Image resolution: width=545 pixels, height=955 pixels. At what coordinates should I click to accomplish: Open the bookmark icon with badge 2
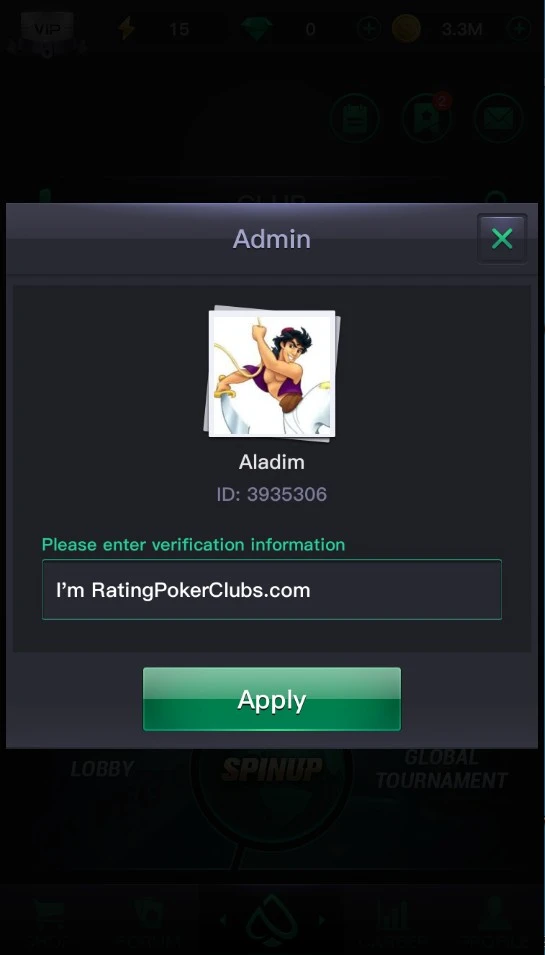pyautogui.click(x=426, y=118)
